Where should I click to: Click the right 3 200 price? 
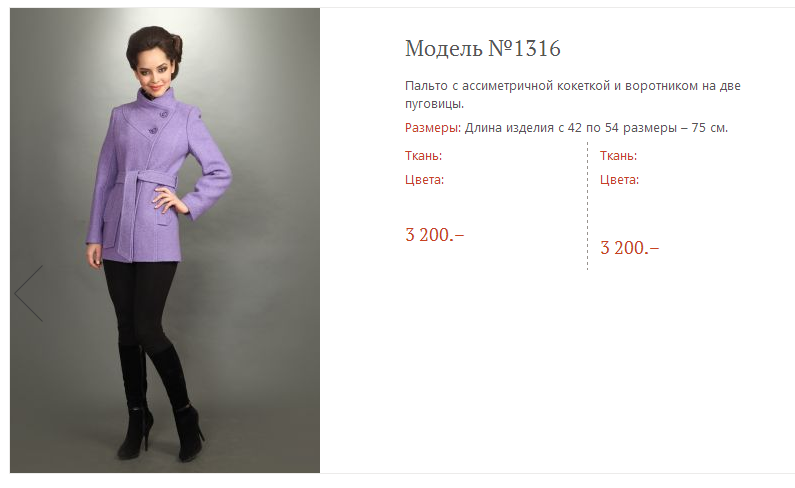[x=630, y=248]
